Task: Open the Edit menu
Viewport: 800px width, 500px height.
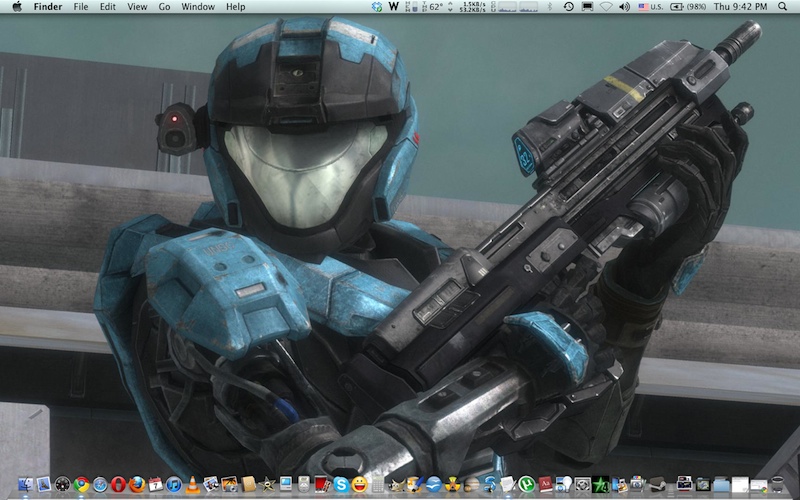Action: [107, 7]
